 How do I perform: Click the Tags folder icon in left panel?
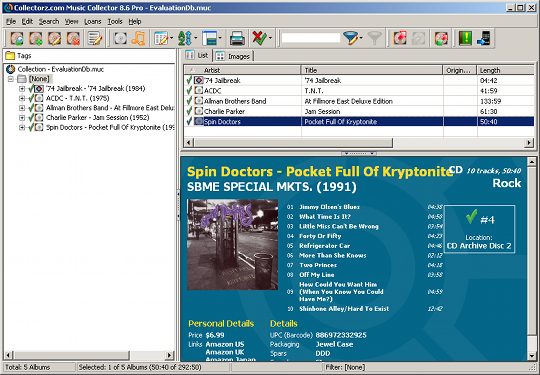pyautogui.click(x=10, y=55)
